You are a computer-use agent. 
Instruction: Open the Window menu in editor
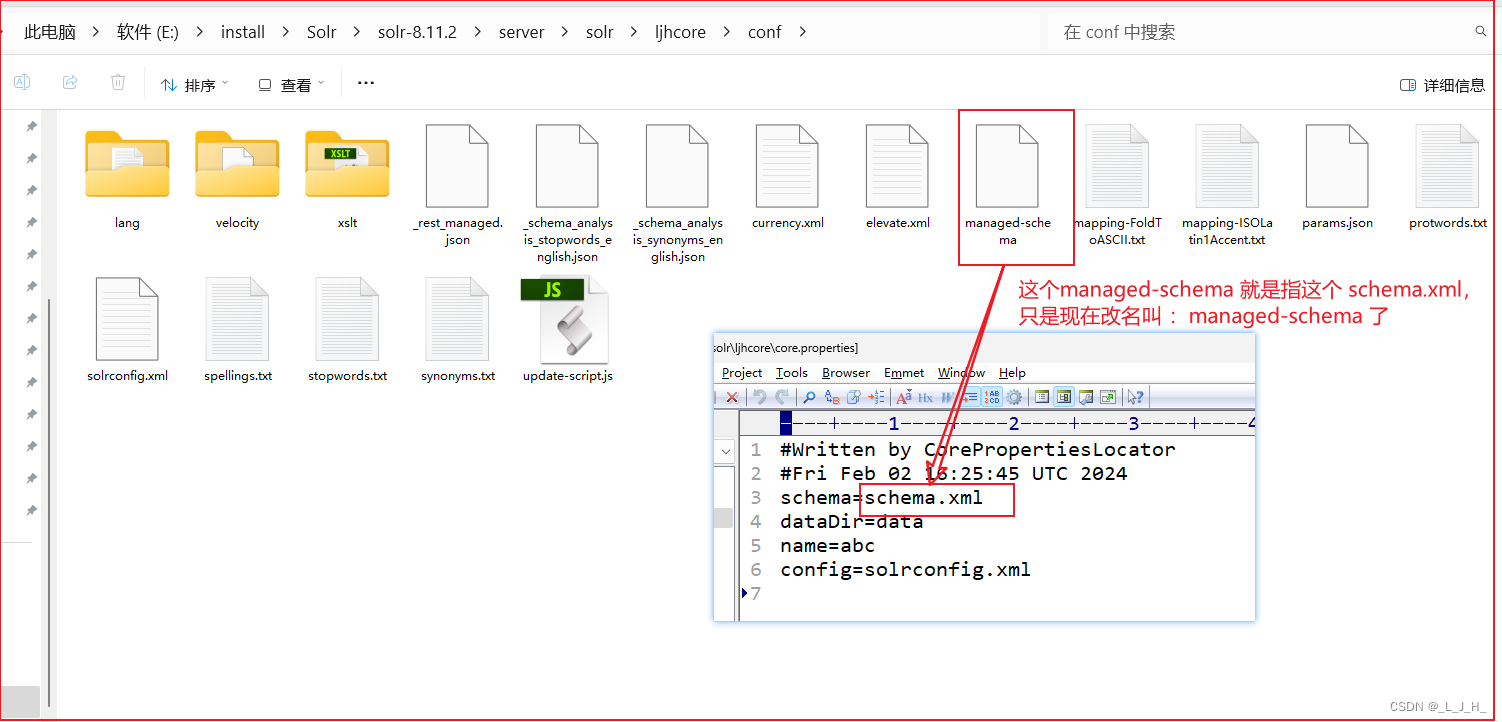tap(961, 373)
